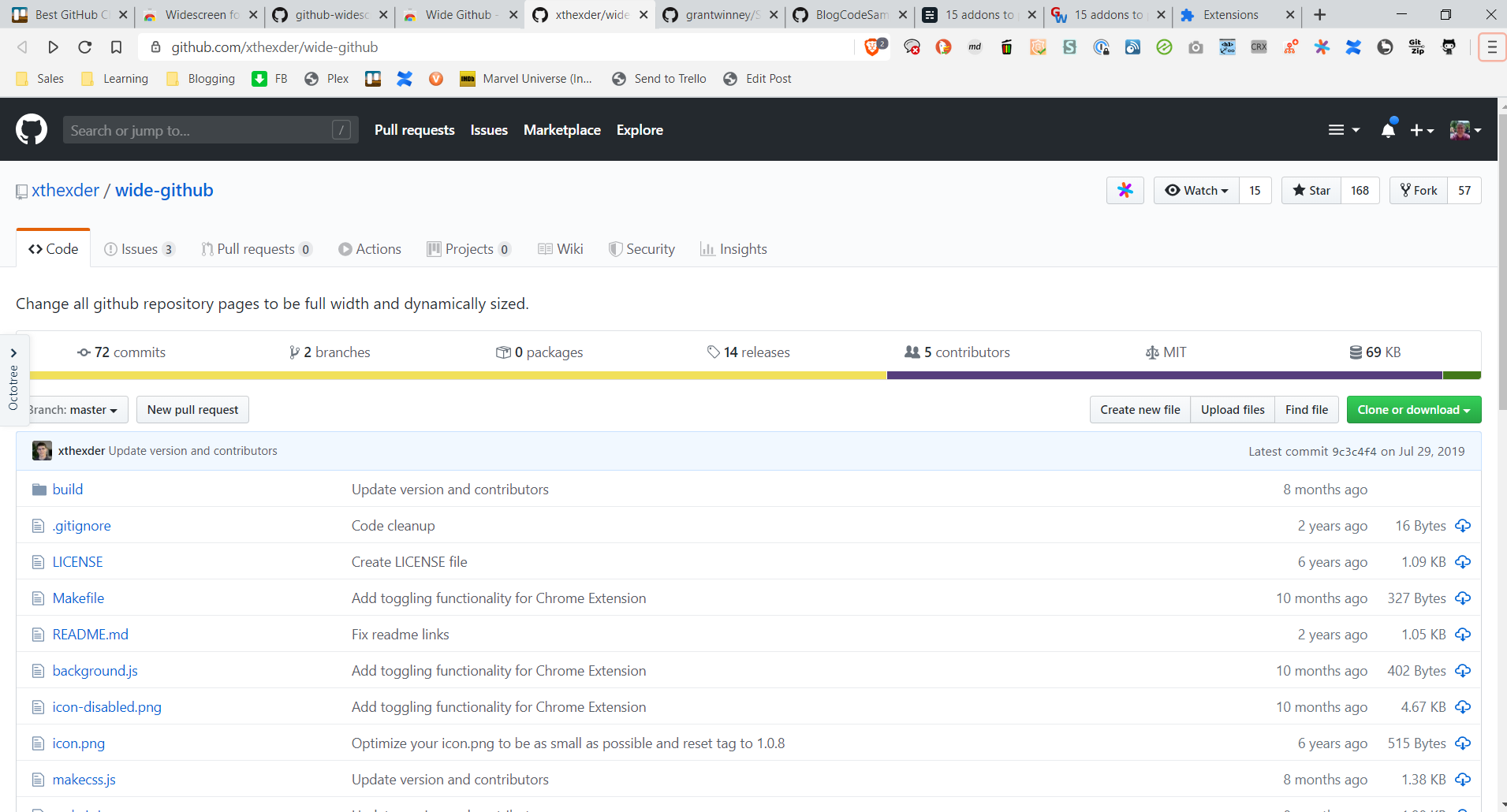This screenshot has height=812, width=1507.
Task: Click the Brave Shields lion icon
Action: click(x=872, y=47)
